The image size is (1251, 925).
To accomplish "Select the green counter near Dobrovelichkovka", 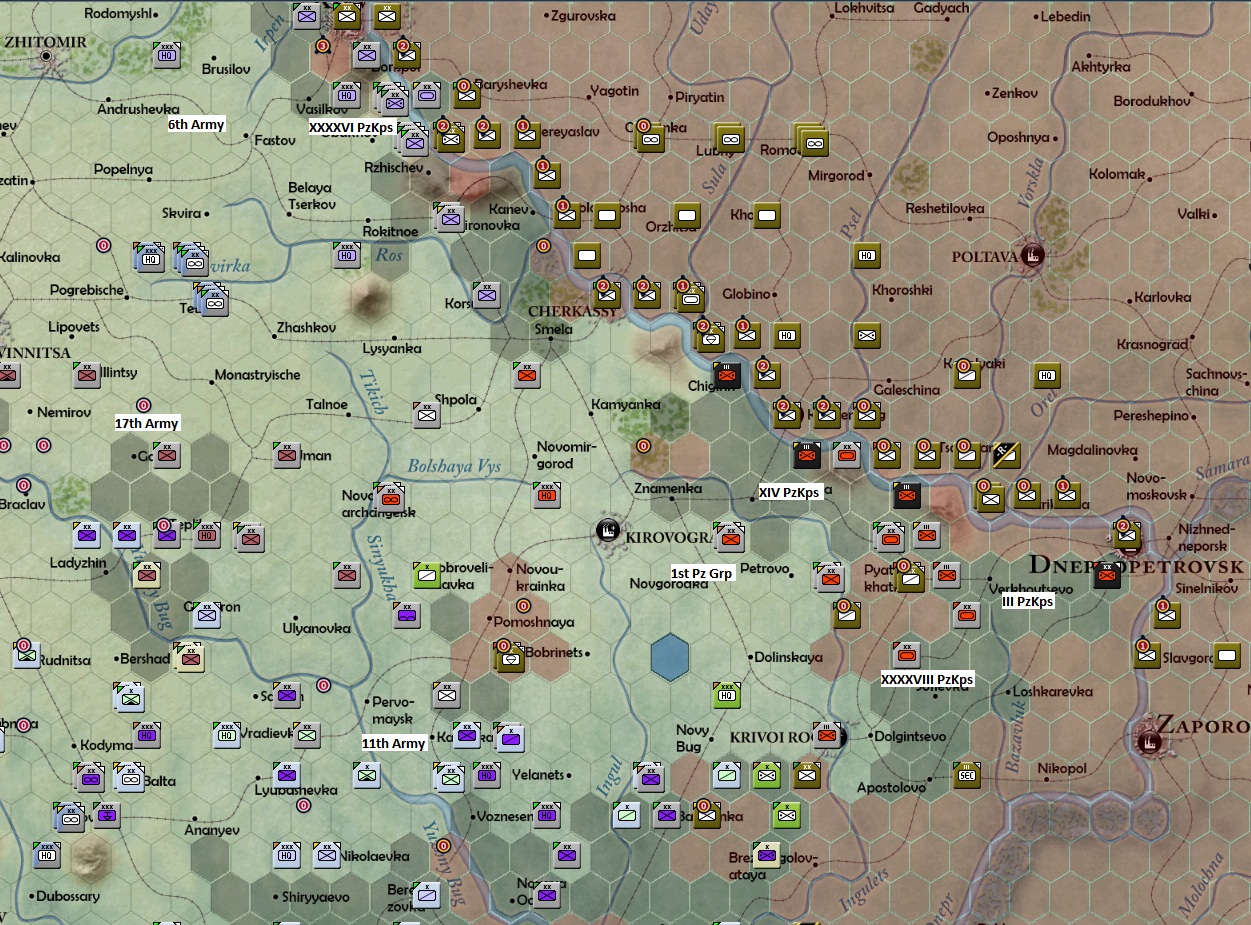I will [427, 575].
